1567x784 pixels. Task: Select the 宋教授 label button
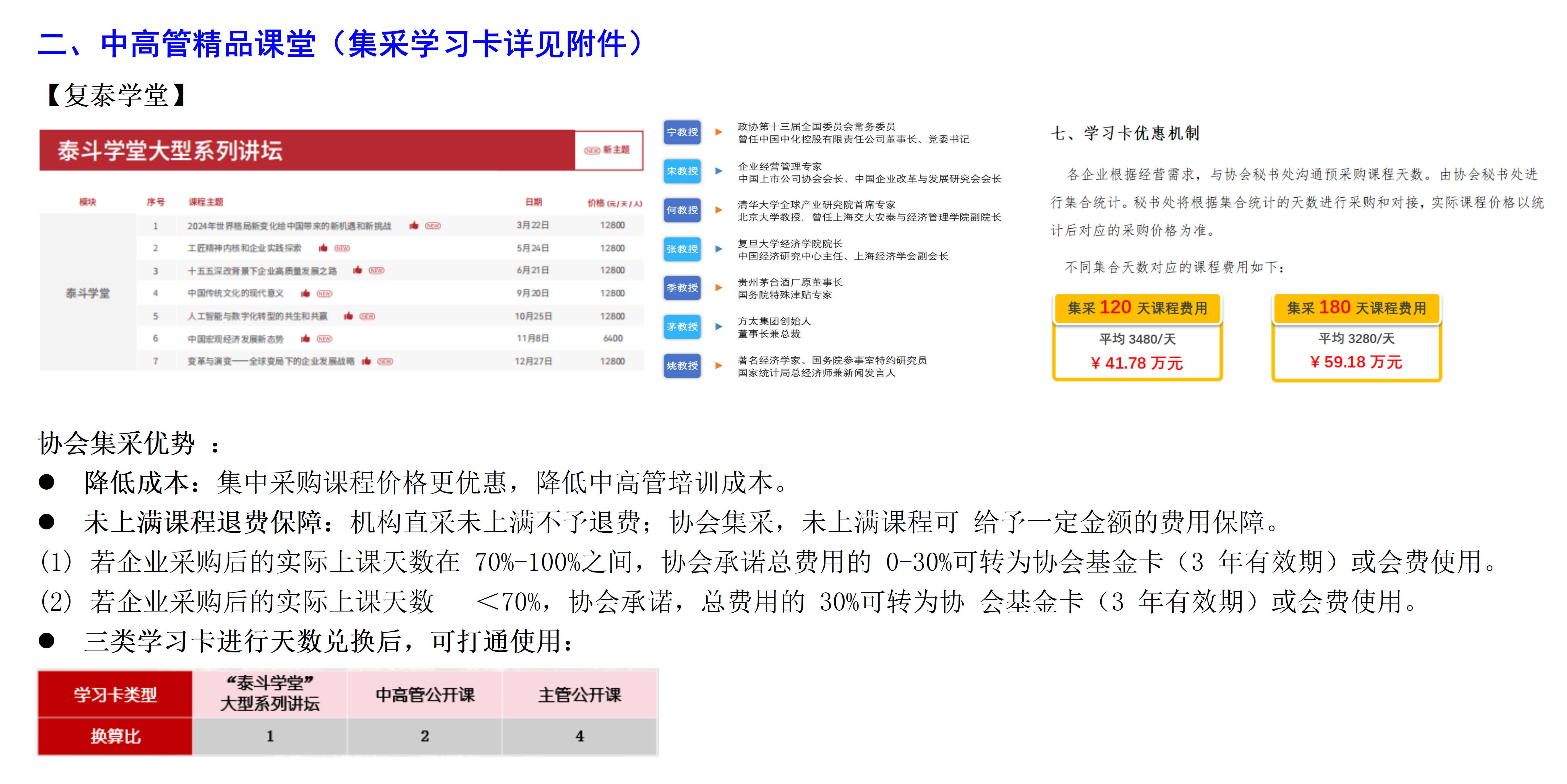[x=682, y=171]
